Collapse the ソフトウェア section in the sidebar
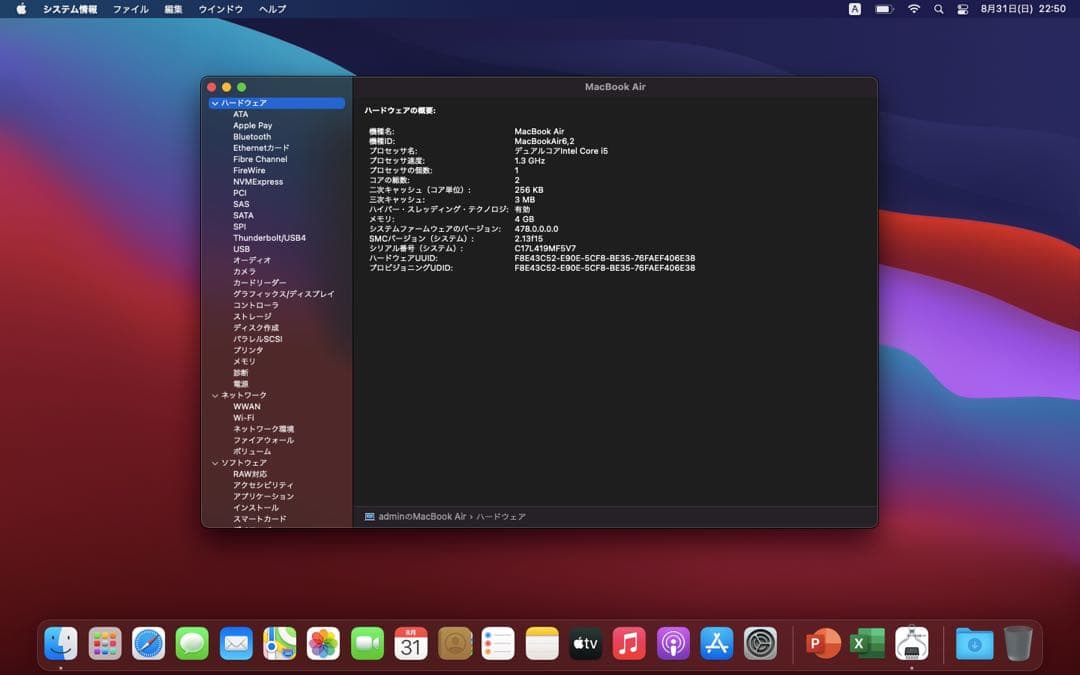This screenshot has height=675, width=1080. pos(214,462)
